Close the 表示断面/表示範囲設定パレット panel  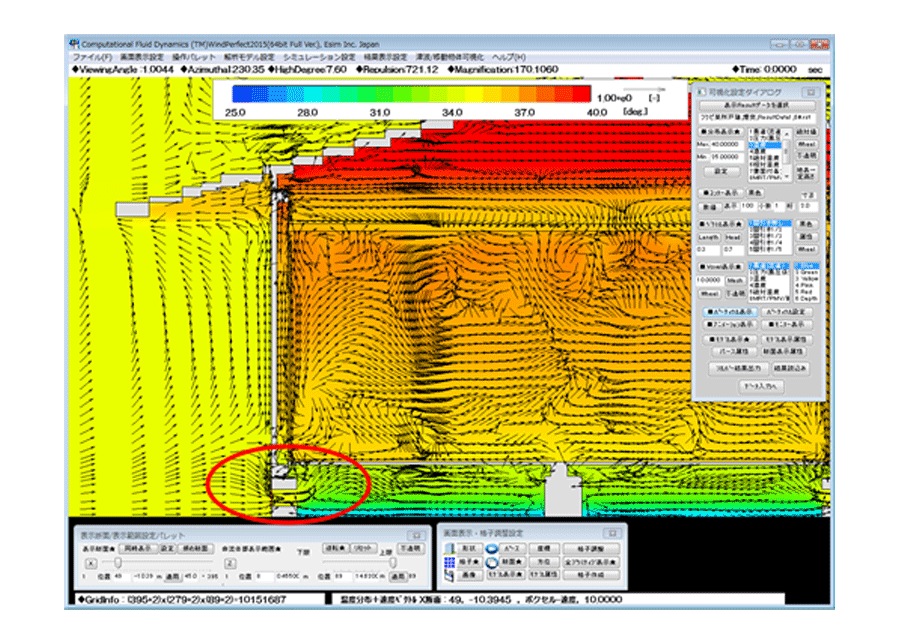point(417,535)
